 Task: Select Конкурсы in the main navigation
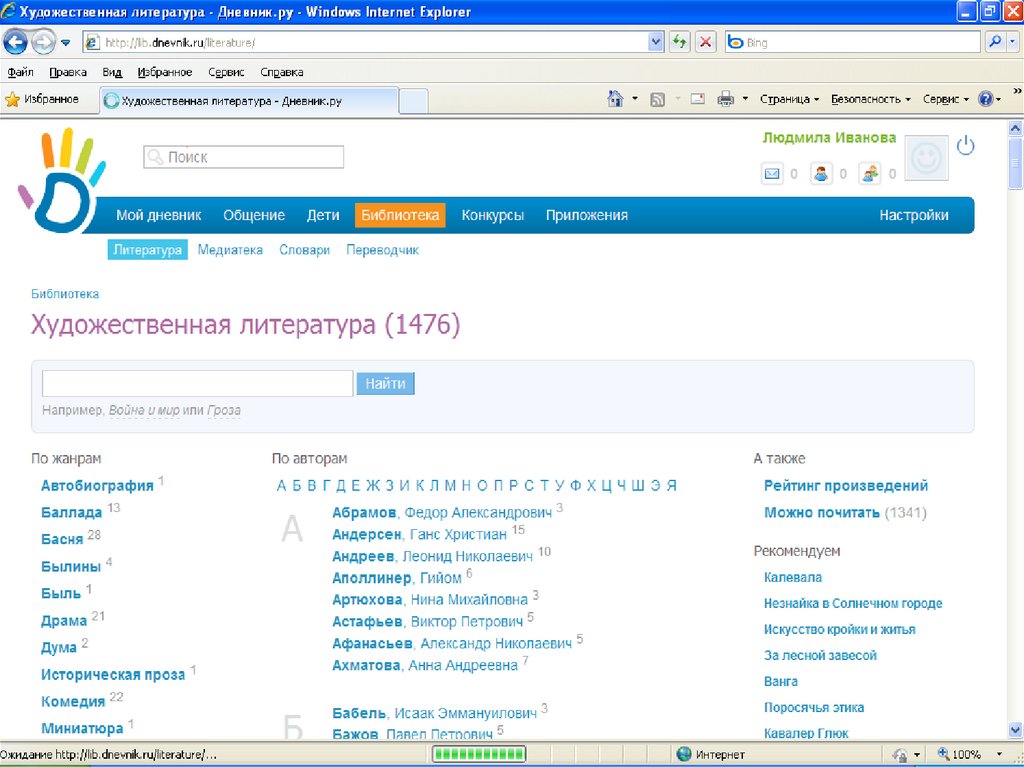tap(492, 215)
